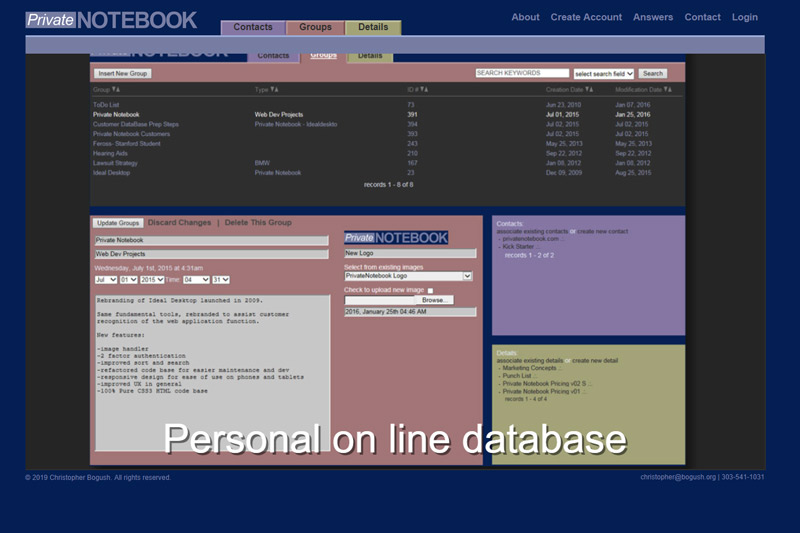800x533 pixels.
Task: Open the privatenotebook.com contact
Action: click(x=531, y=239)
